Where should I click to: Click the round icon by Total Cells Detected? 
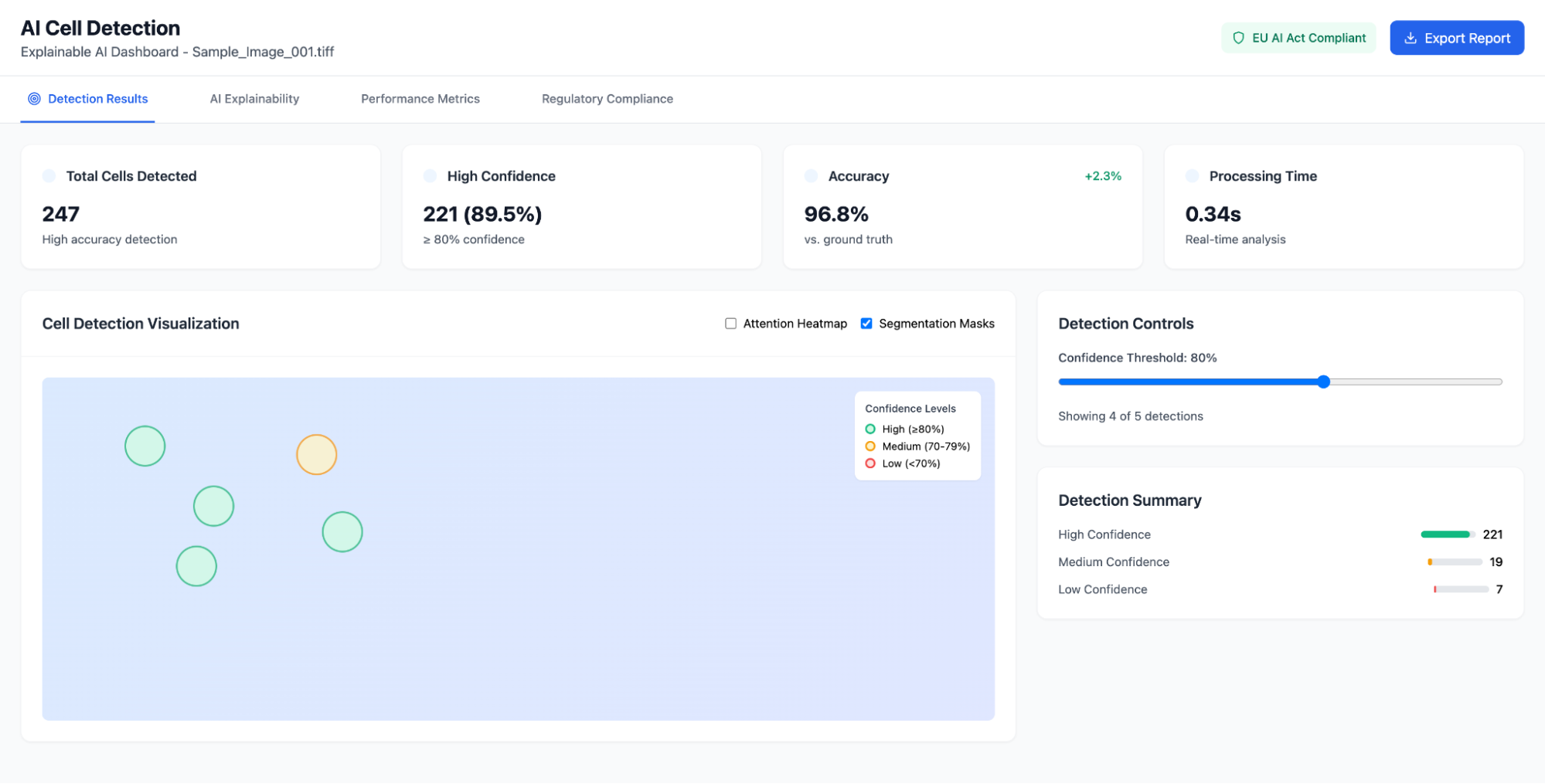49,176
